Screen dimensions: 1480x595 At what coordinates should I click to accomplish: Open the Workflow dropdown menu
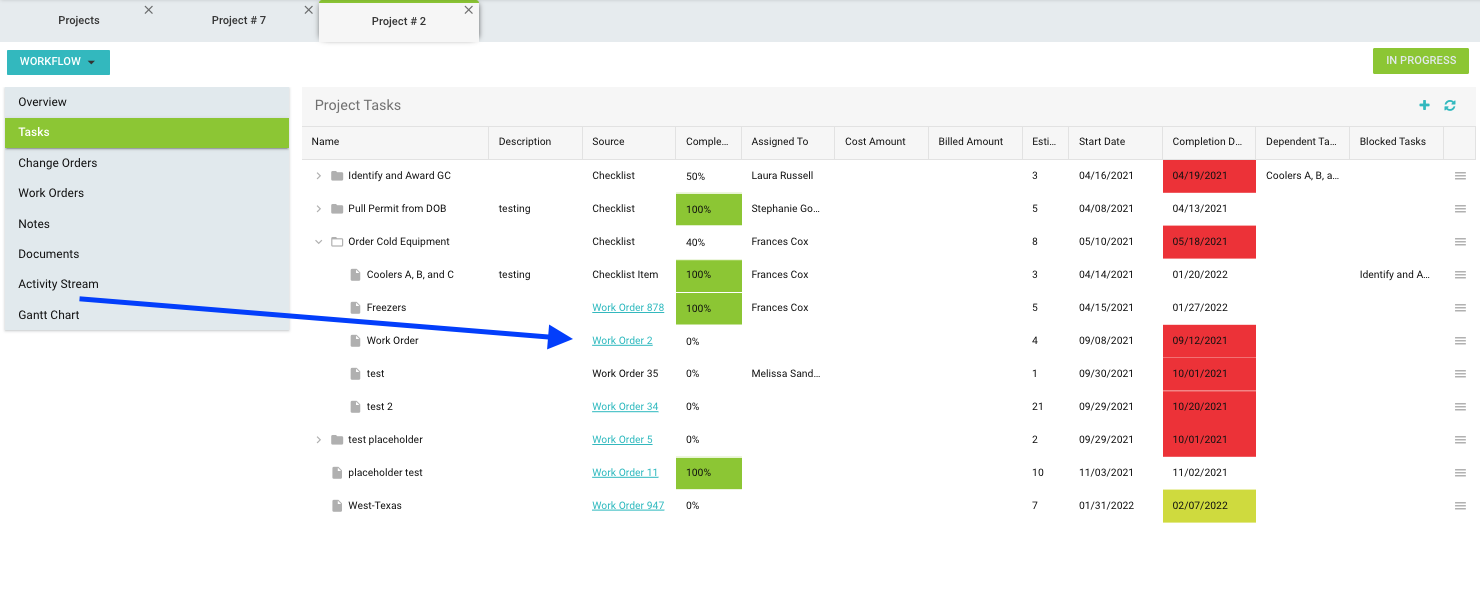(58, 62)
